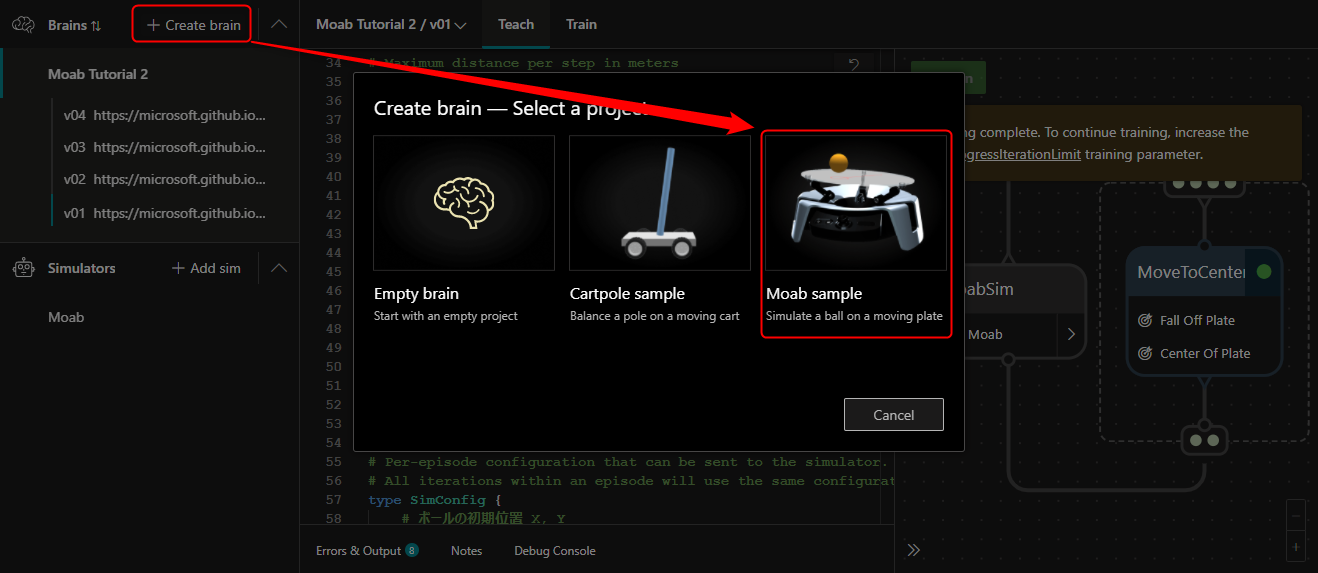This screenshot has width=1318, height=573.
Task: Collapse the Simulators section chevron
Action: (x=280, y=268)
